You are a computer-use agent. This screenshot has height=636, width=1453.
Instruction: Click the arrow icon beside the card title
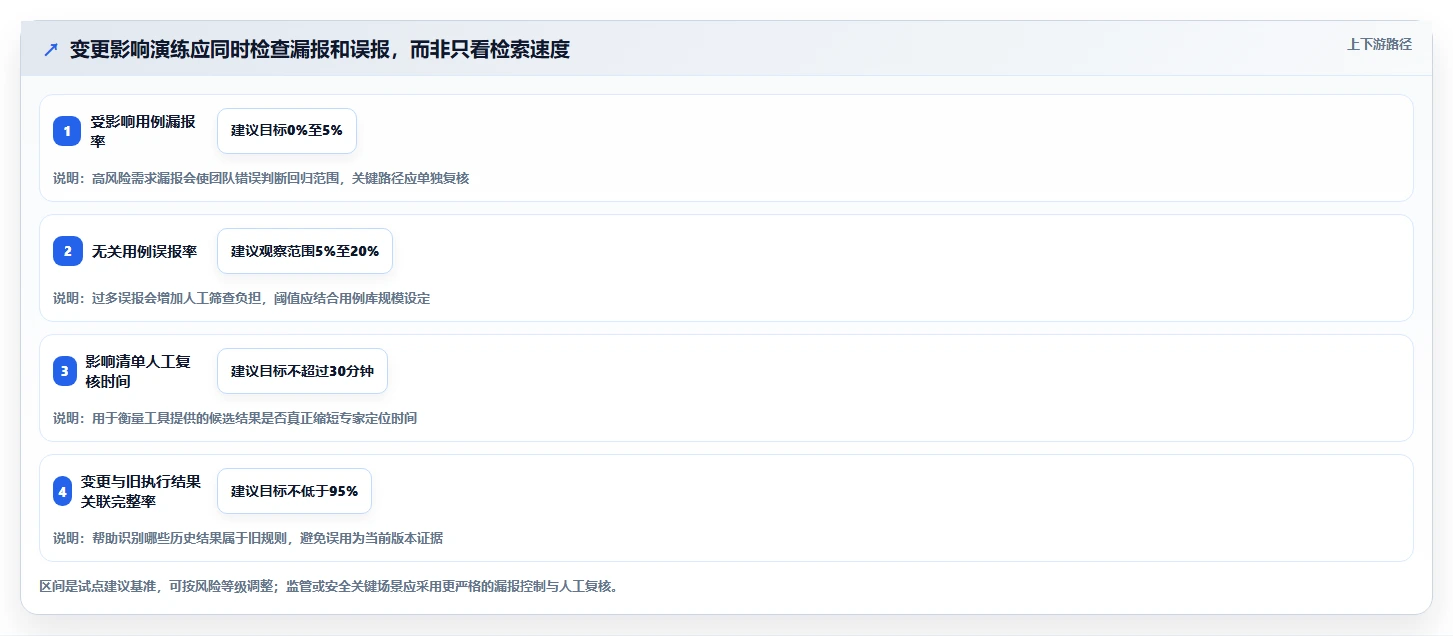click(x=51, y=50)
